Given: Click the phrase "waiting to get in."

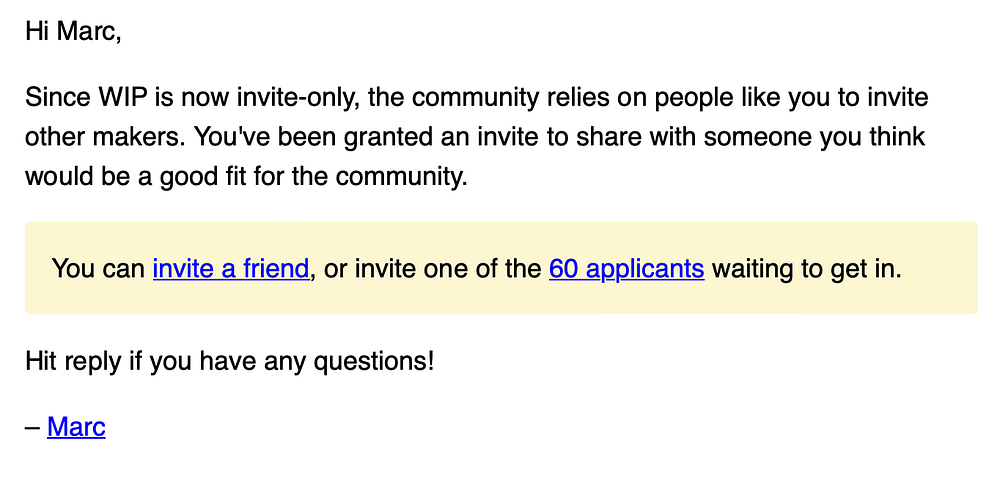Looking at the screenshot, I should coord(807,268).
